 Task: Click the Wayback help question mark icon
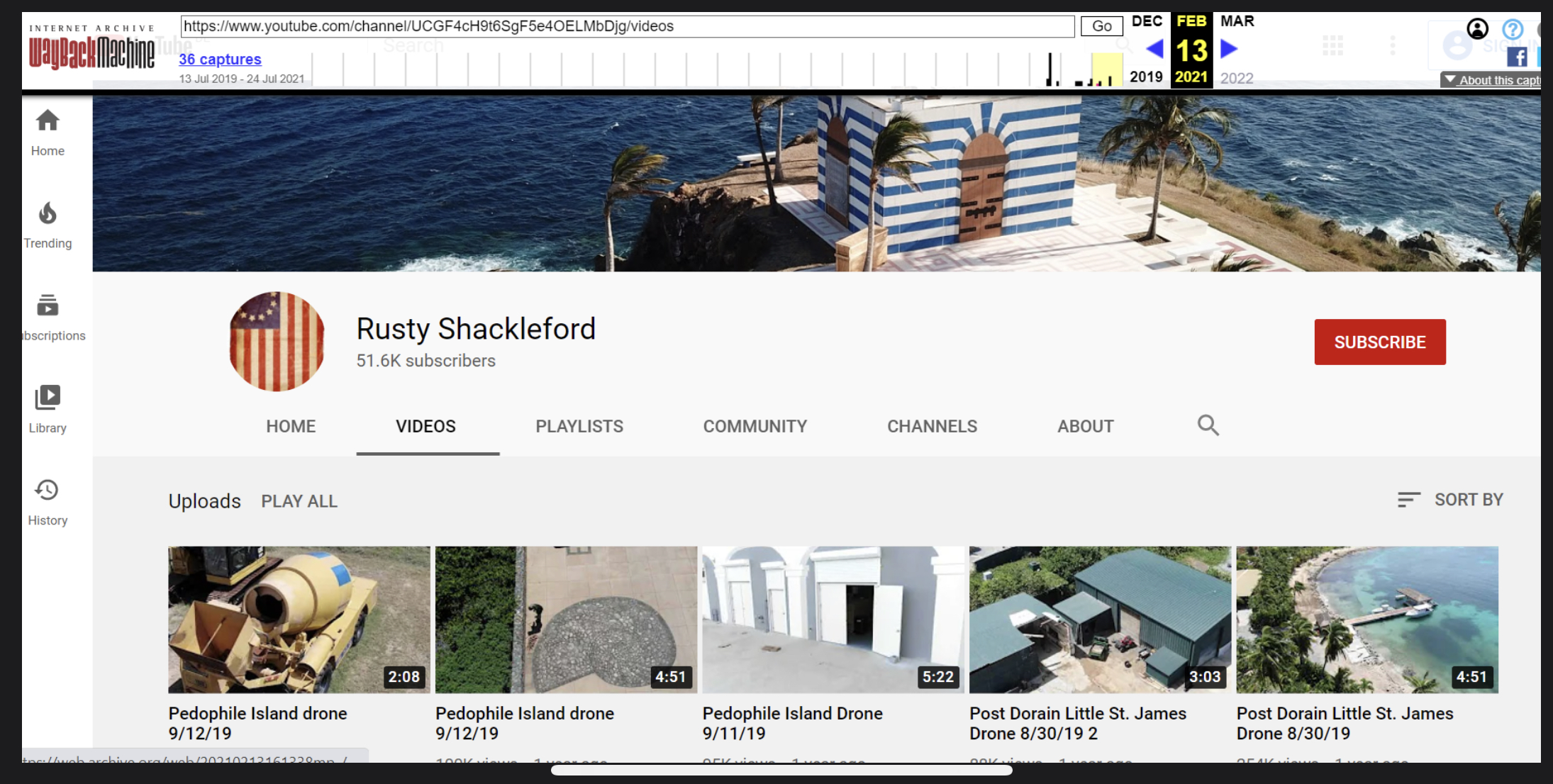[x=1513, y=29]
